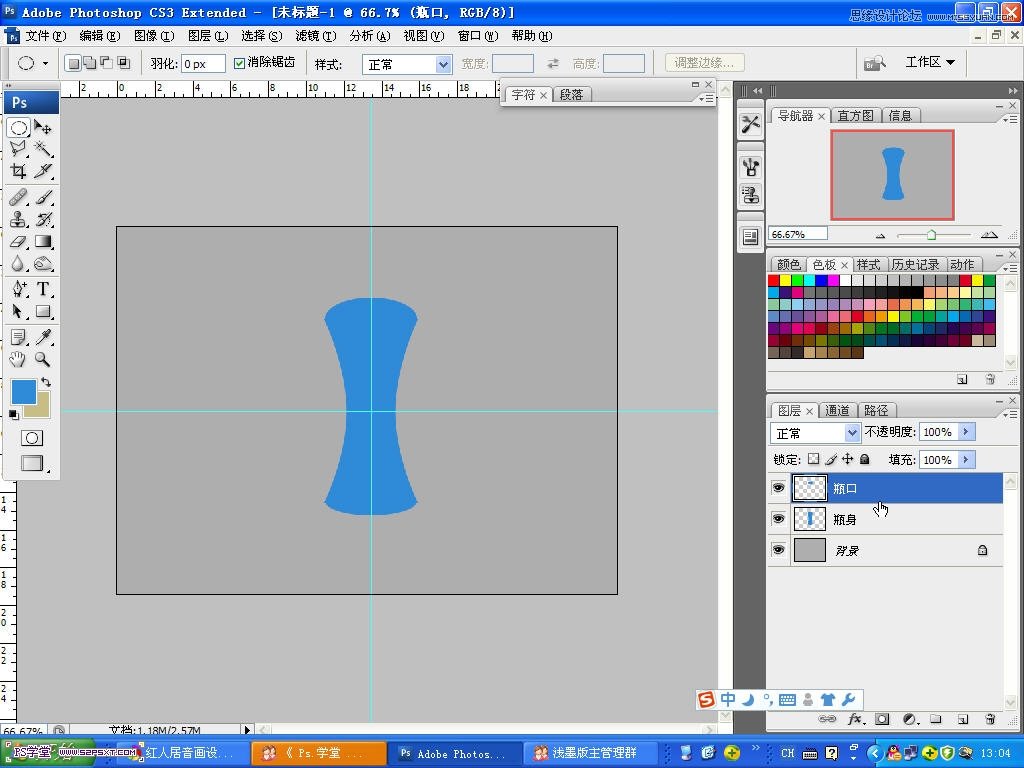The width and height of the screenshot is (1024, 768).
Task: Select the Eyedropper tool
Action: [43, 338]
